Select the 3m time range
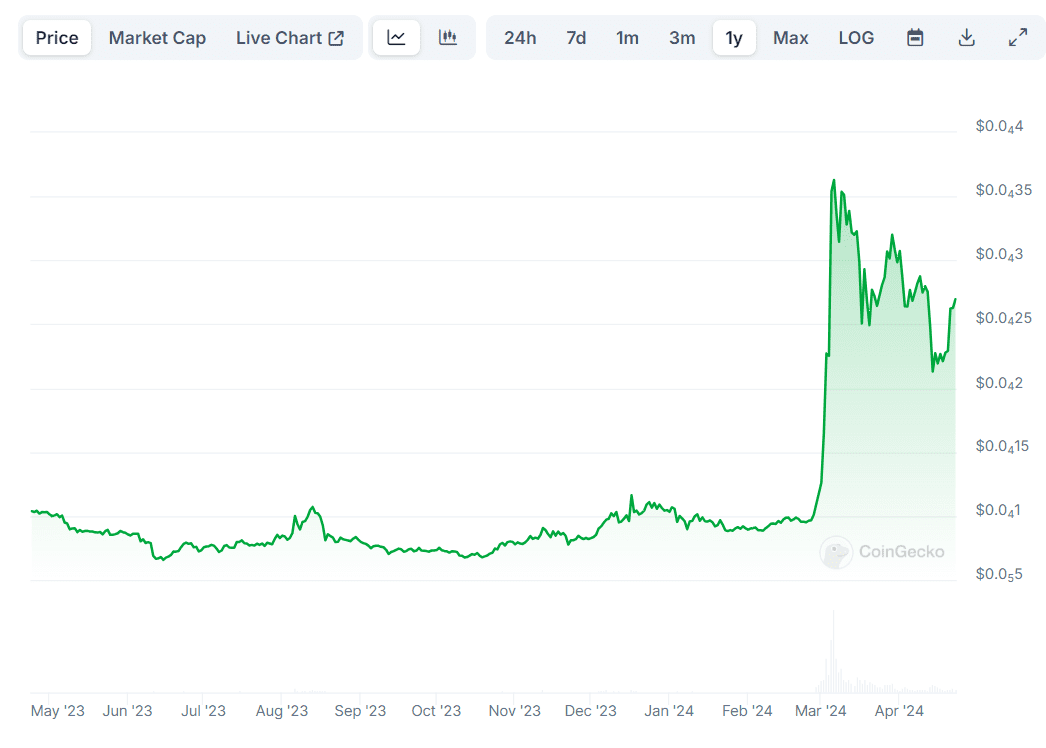1046x748 pixels. [x=681, y=37]
